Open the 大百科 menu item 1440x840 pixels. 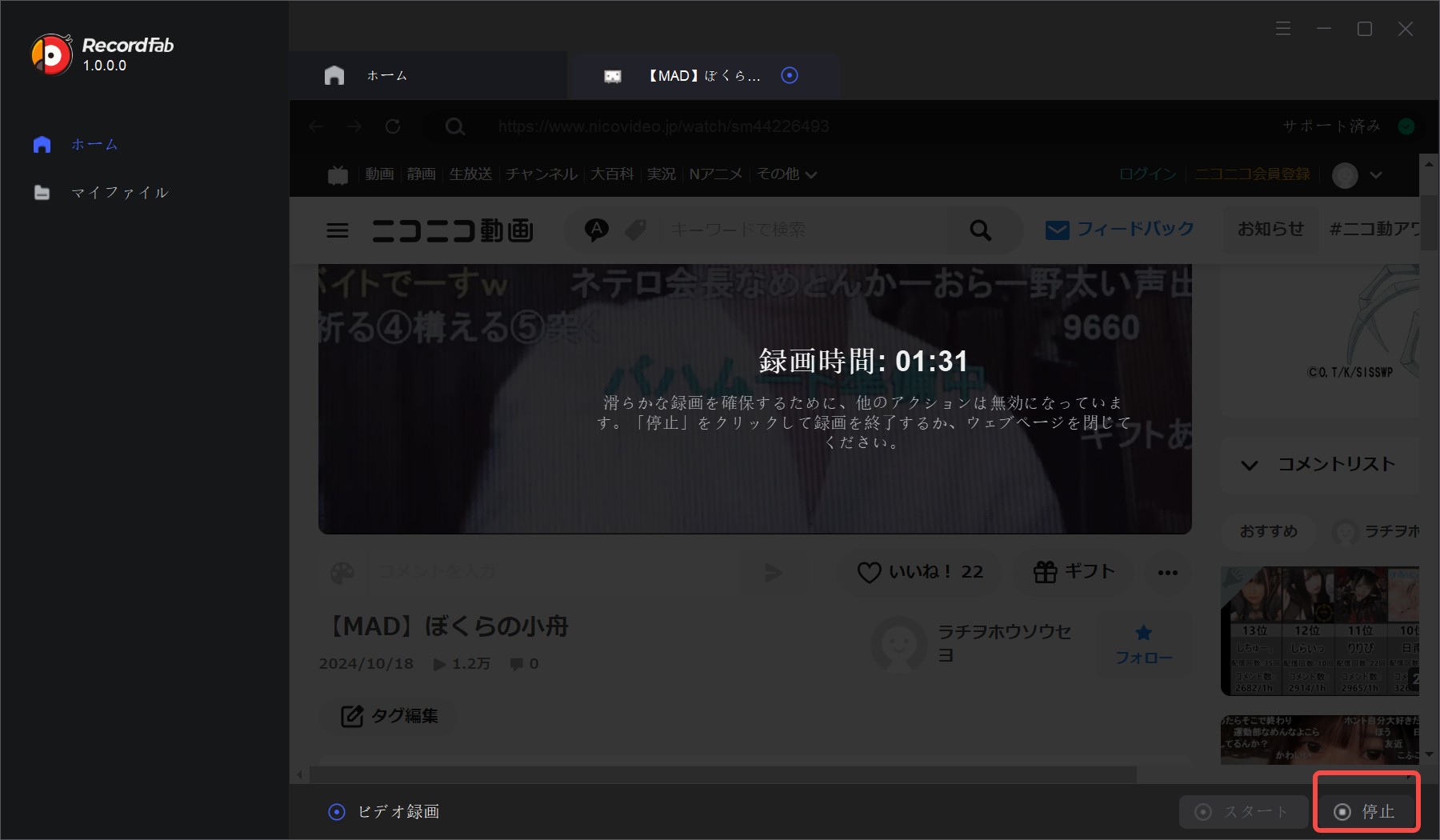pyautogui.click(x=612, y=174)
